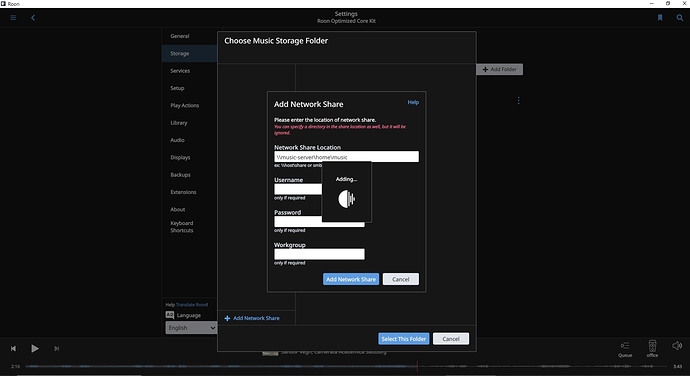Open search with the magnifier icon
Viewport: 690px width, 376px height.
click(680, 18)
